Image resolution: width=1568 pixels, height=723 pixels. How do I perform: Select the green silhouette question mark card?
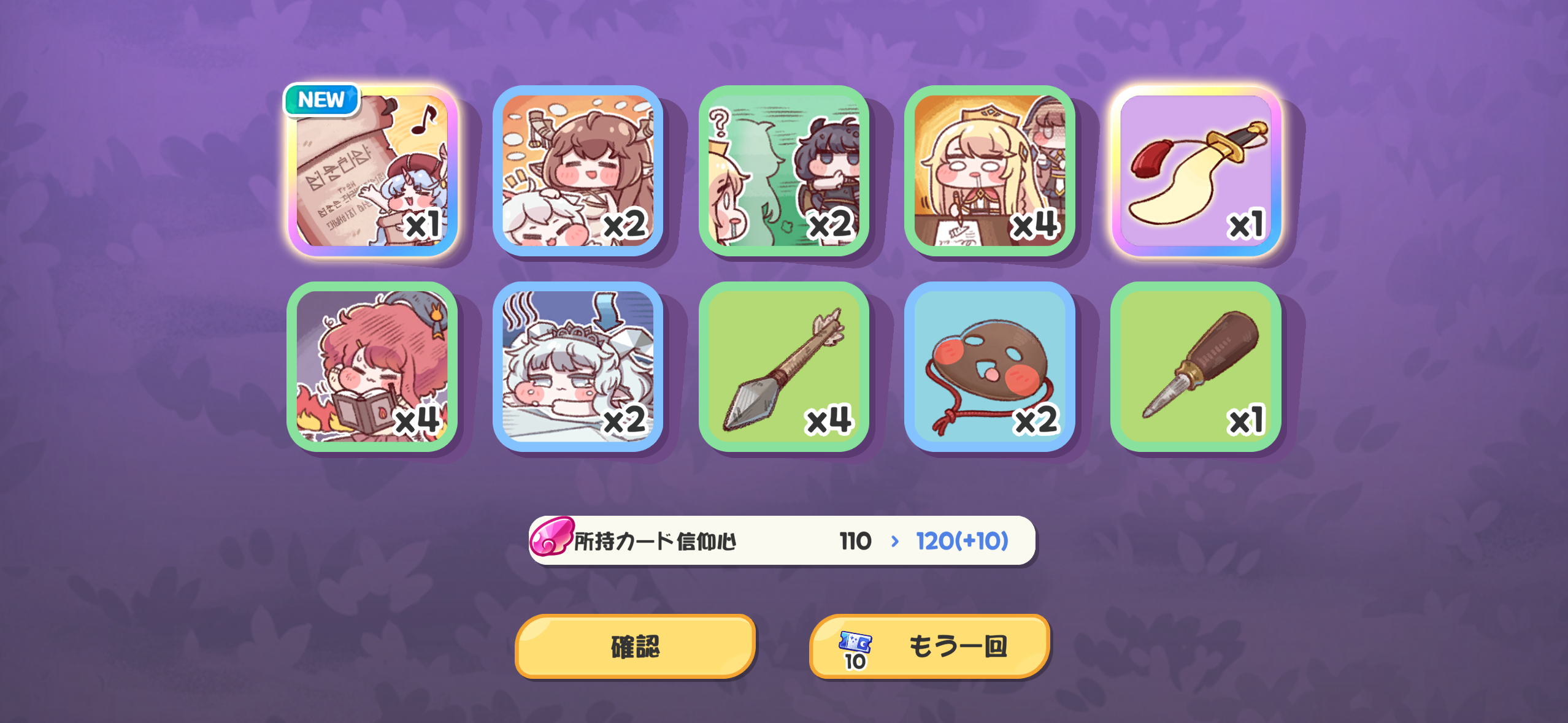pyautogui.click(x=784, y=170)
